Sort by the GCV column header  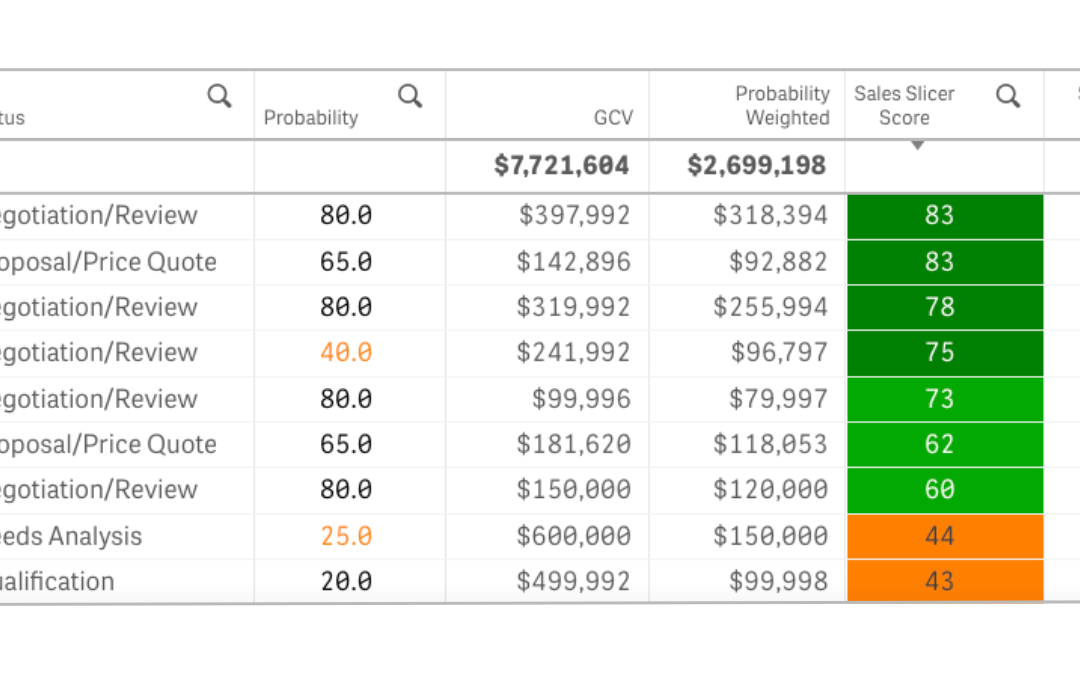point(613,117)
